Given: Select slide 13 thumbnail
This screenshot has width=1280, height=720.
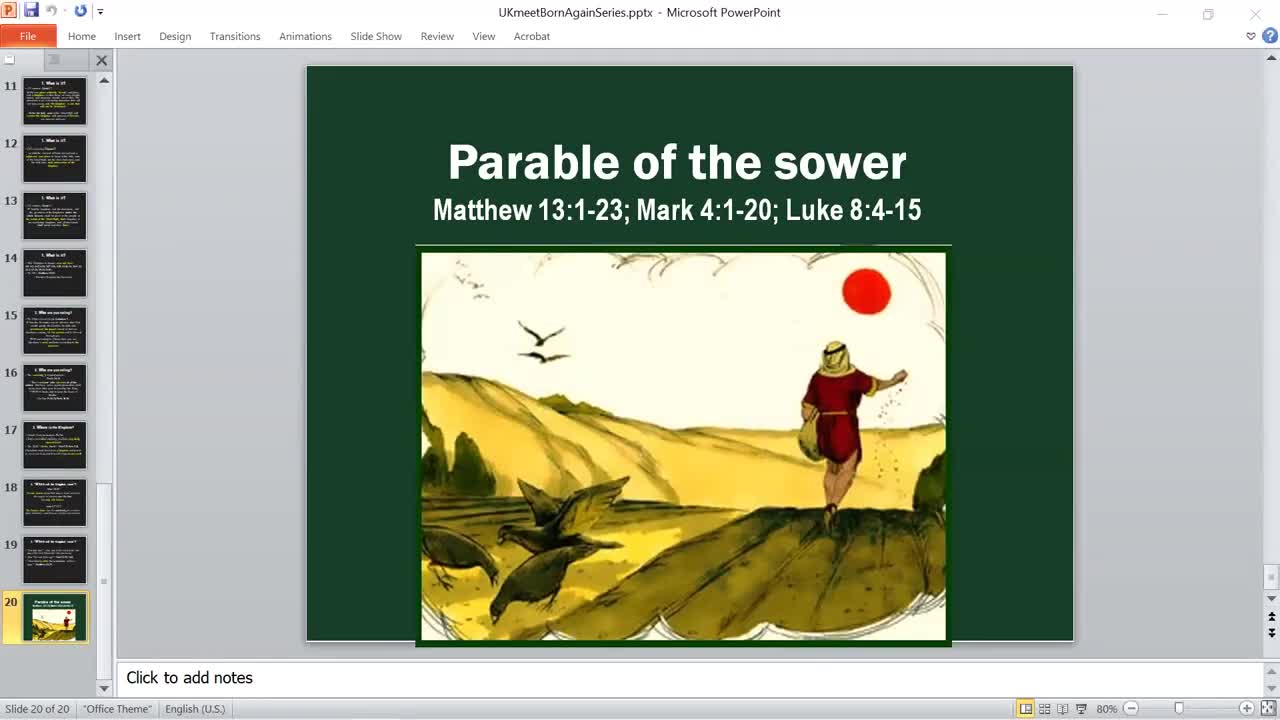Looking at the screenshot, I should click(55, 216).
